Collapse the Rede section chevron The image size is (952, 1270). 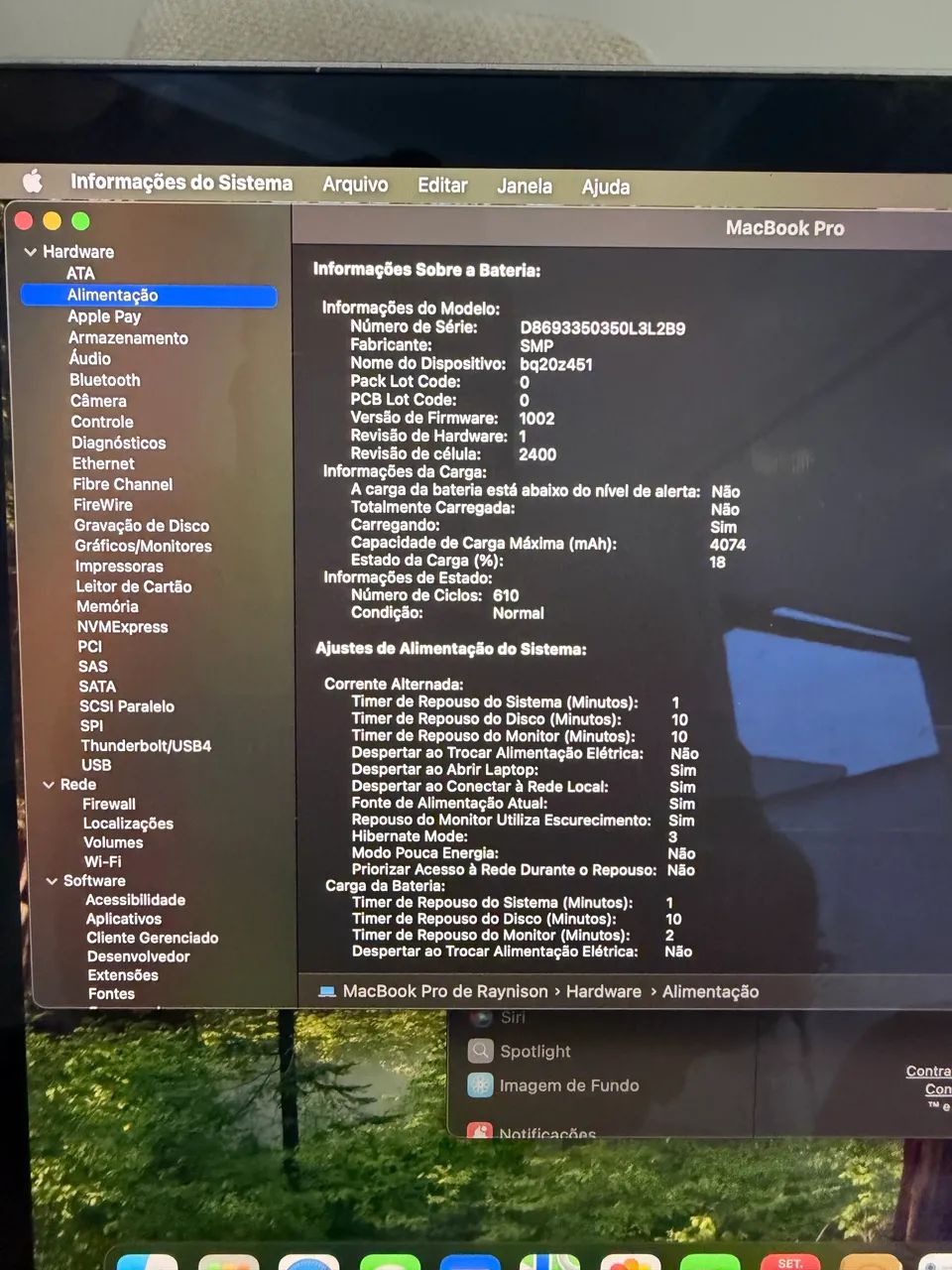[49, 785]
